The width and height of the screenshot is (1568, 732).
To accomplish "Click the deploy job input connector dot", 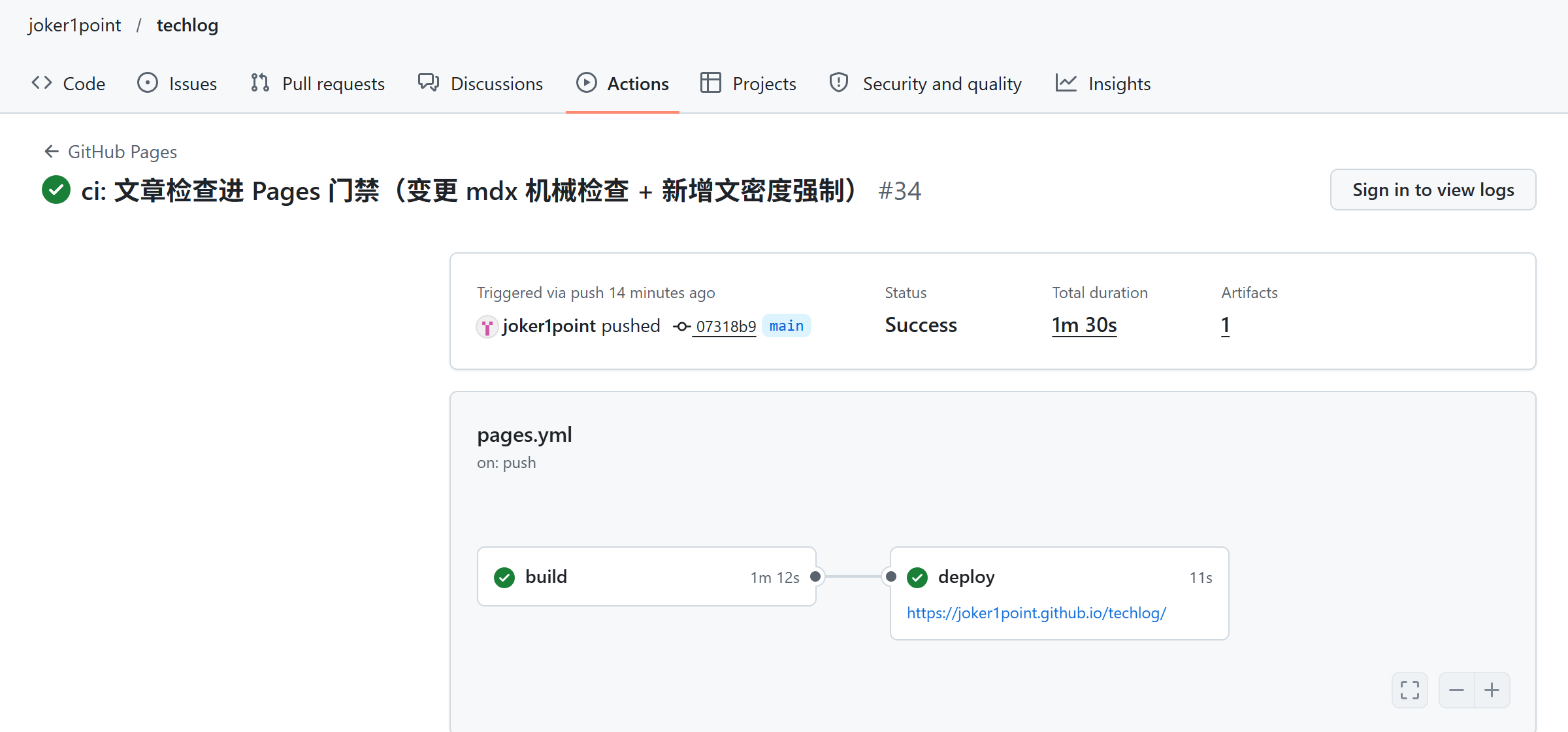I will point(891,576).
